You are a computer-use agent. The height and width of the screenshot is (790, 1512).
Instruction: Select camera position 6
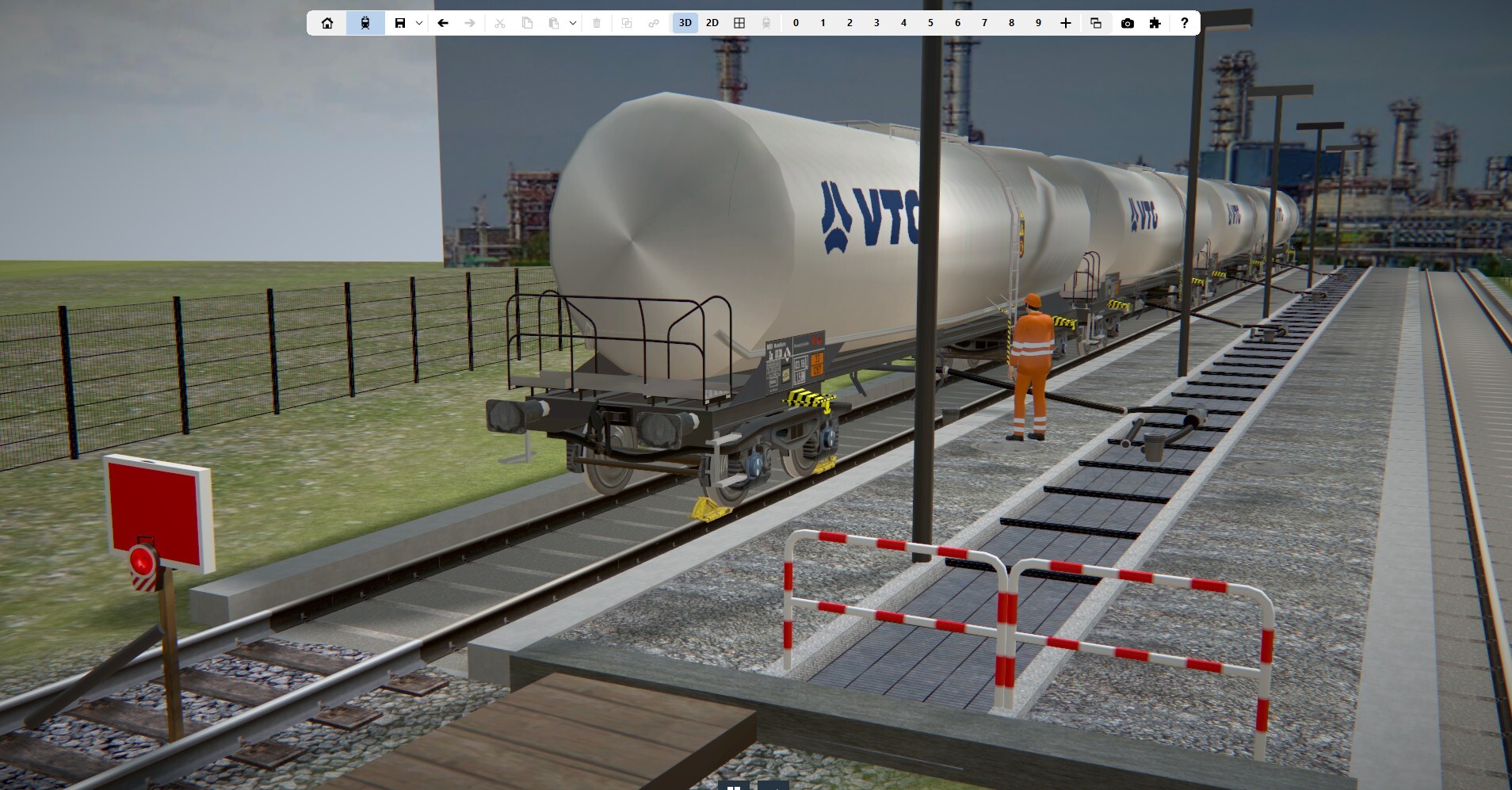click(957, 23)
